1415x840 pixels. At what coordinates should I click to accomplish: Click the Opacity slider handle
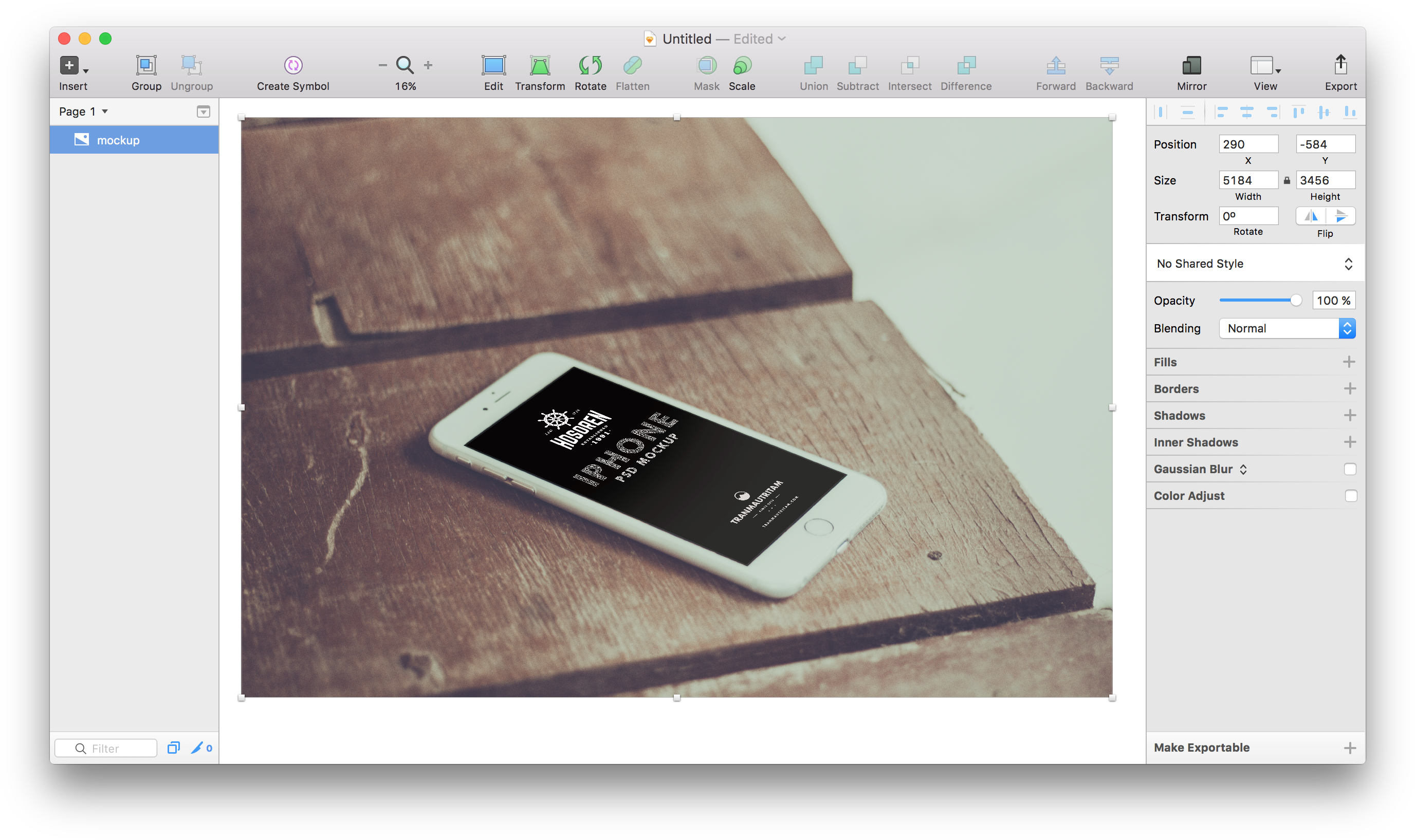click(x=1296, y=301)
